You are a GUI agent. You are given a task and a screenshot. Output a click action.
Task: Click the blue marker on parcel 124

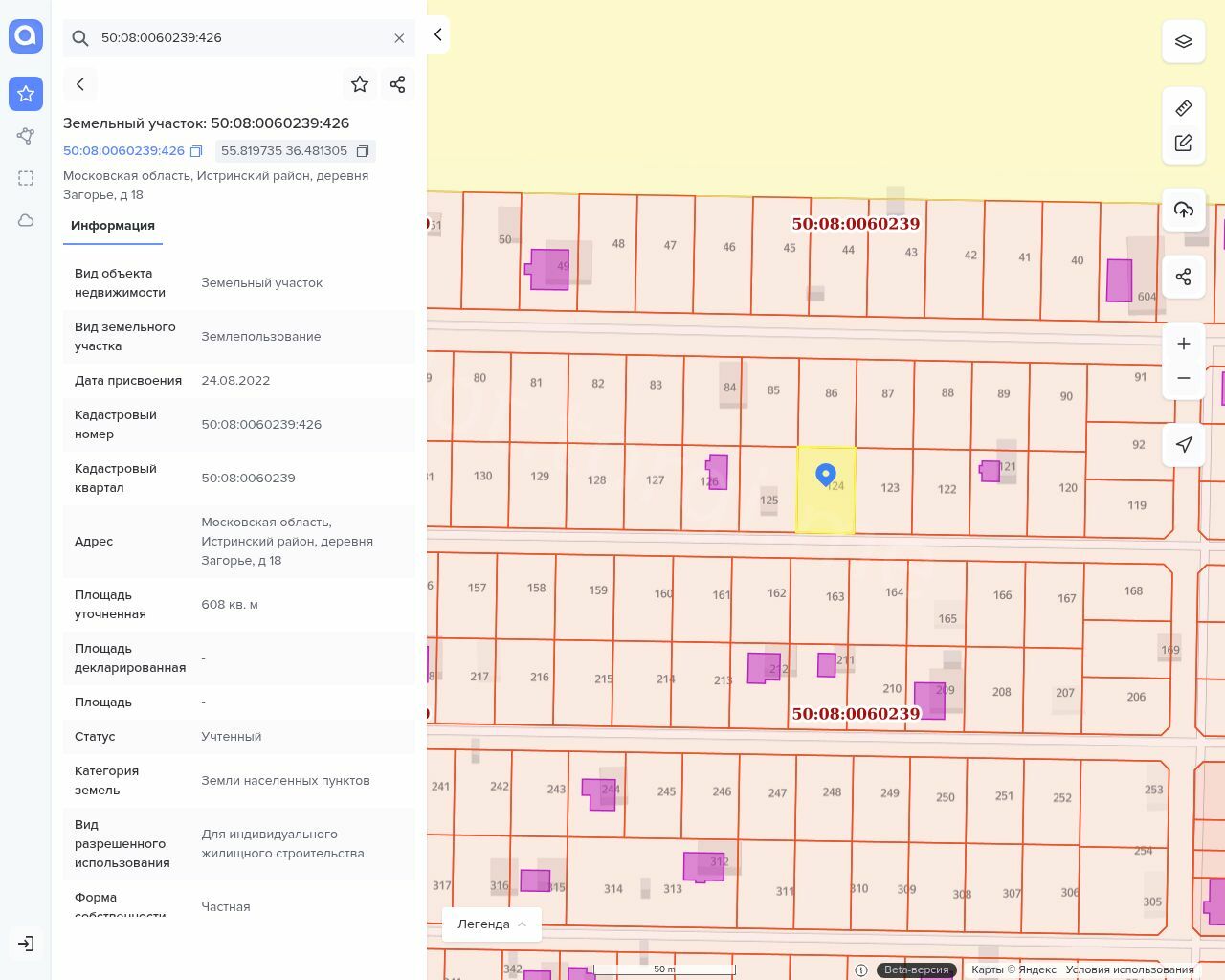[x=825, y=474]
